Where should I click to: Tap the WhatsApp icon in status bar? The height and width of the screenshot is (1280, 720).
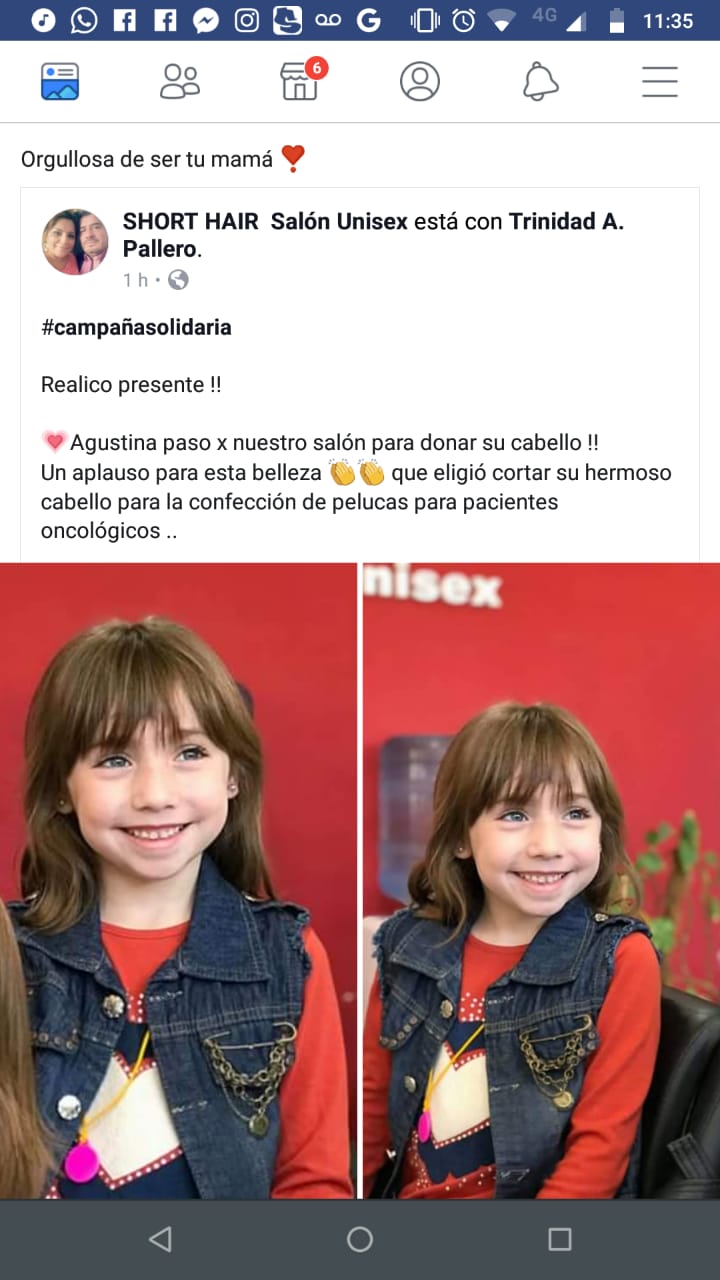pyautogui.click(x=84, y=20)
